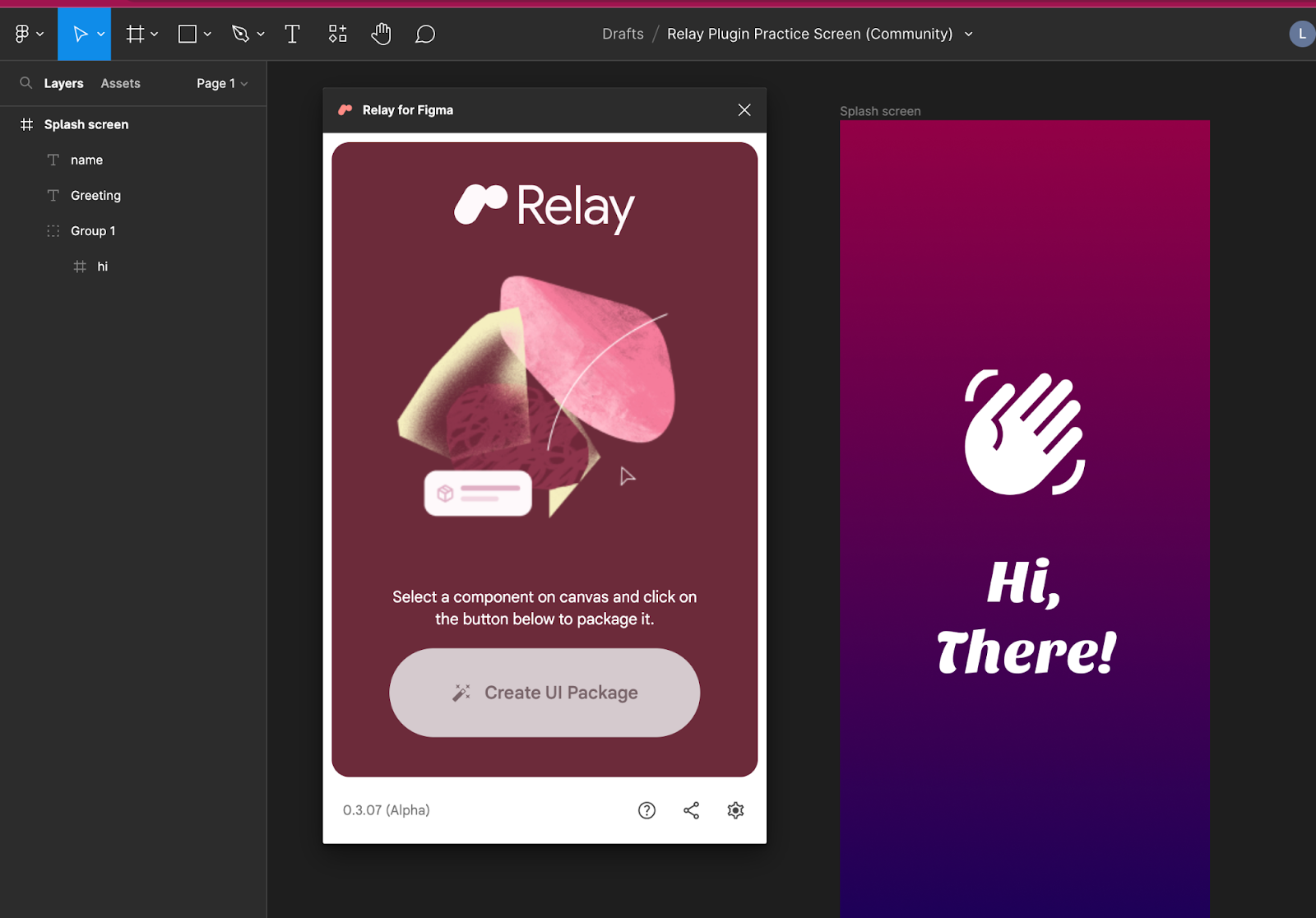Click the group icon beside Group 1
The height and width of the screenshot is (918, 1316).
(x=53, y=230)
